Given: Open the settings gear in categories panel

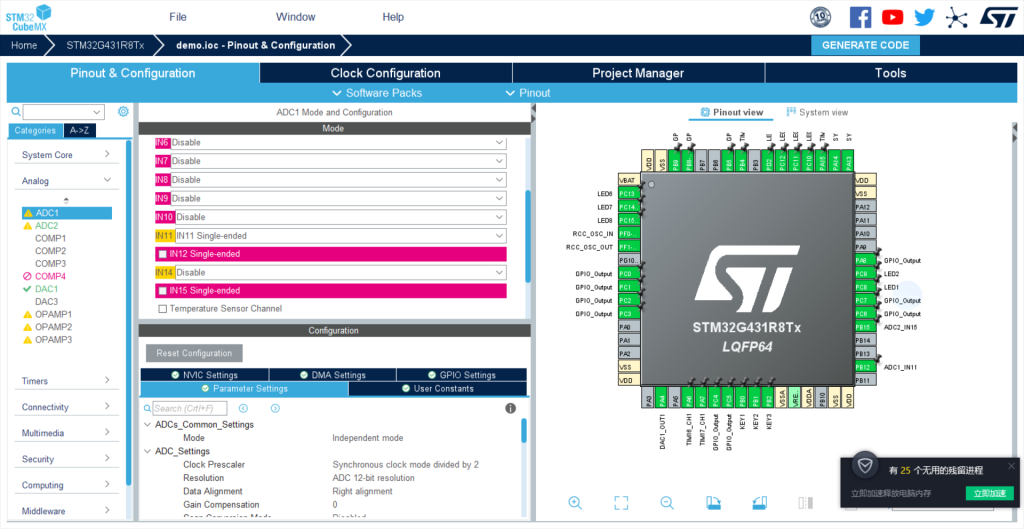Looking at the screenshot, I should [x=123, y=112].
